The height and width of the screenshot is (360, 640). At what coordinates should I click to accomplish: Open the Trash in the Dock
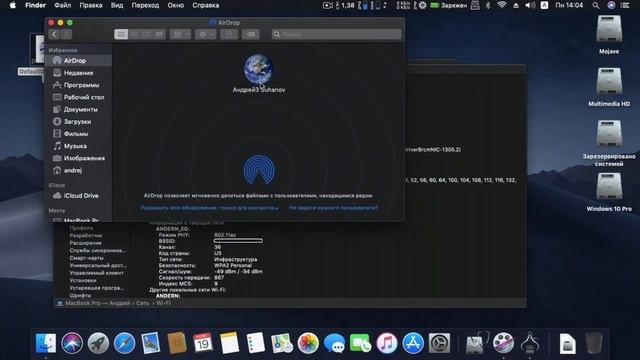pos(594,343)
